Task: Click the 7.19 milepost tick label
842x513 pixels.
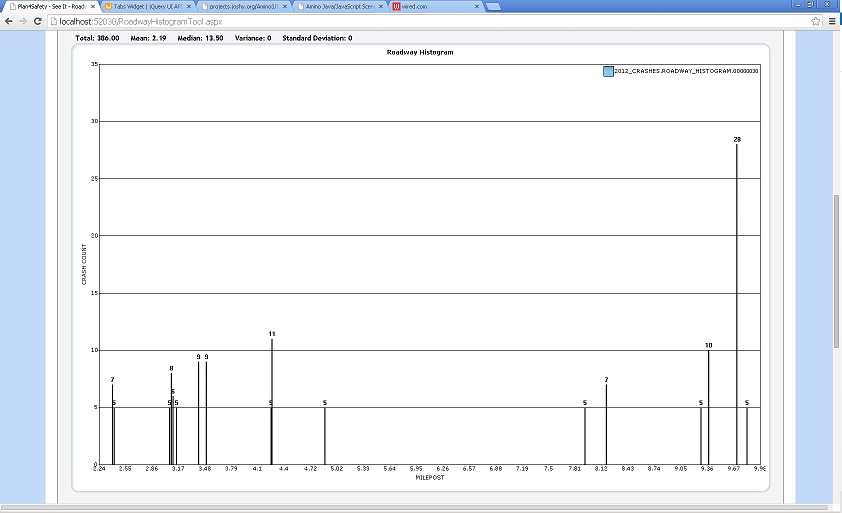Action: tap(522, 469)
